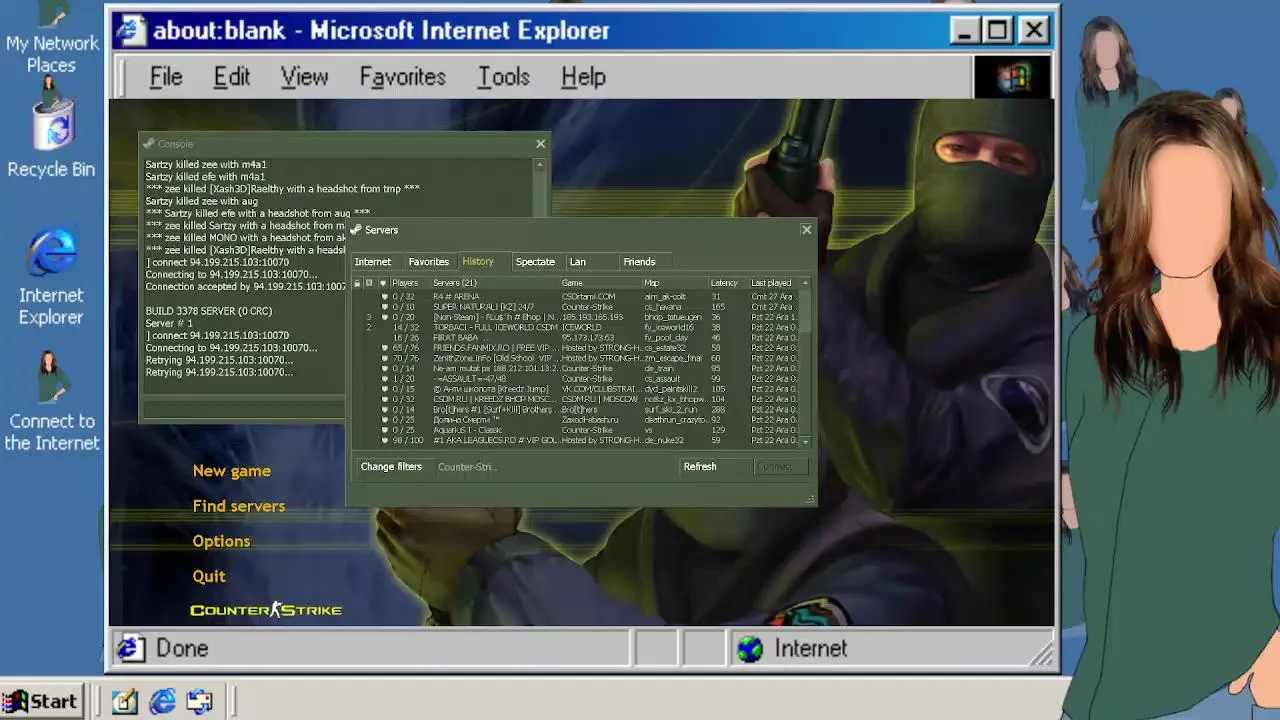The width and height of the screenshot is (1280, 720).
Task: Click the Windows flag logo in IE toolbar
Action: coord(1011,77)
